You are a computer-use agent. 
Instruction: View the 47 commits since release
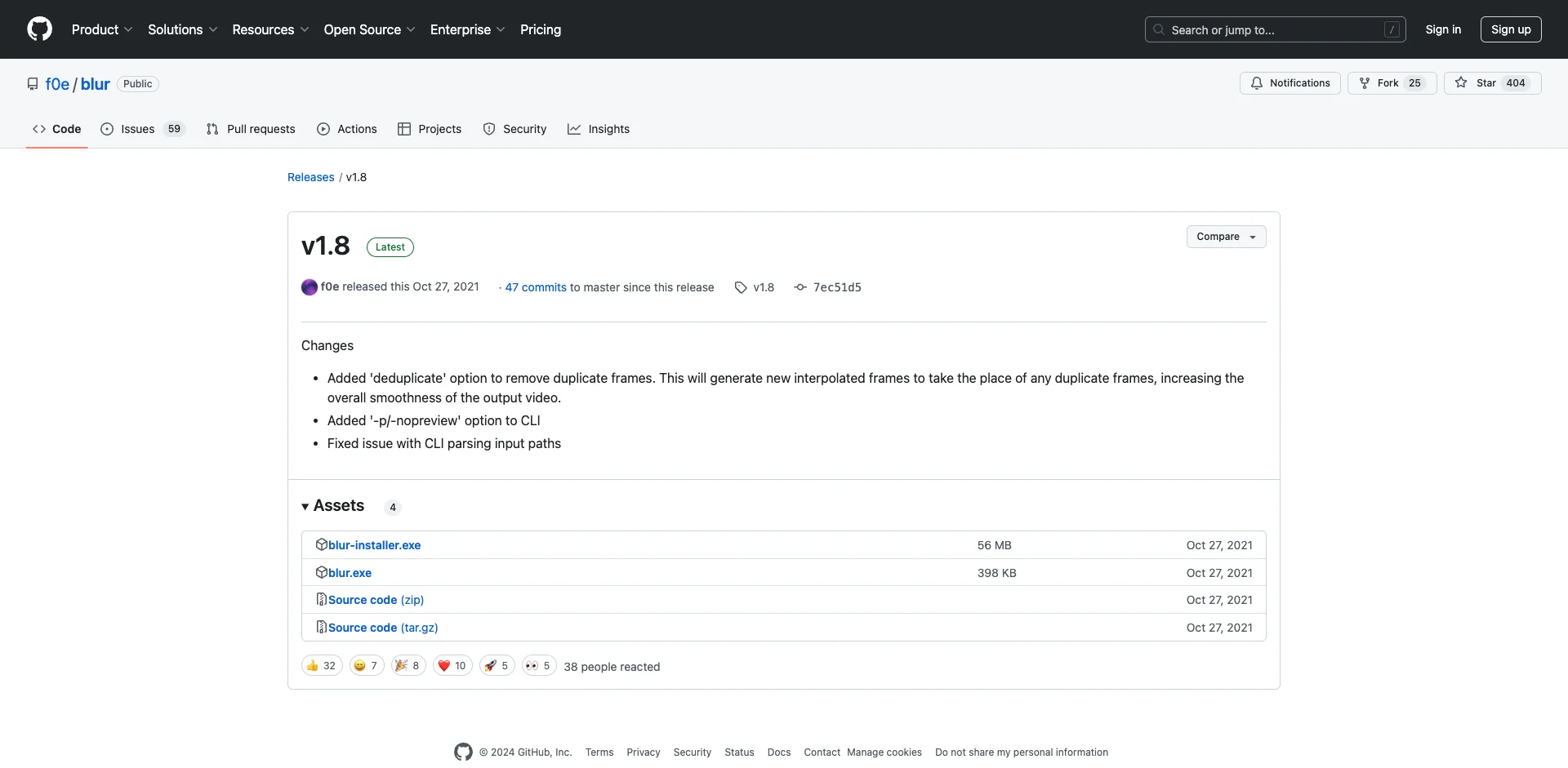click(536, 287)
